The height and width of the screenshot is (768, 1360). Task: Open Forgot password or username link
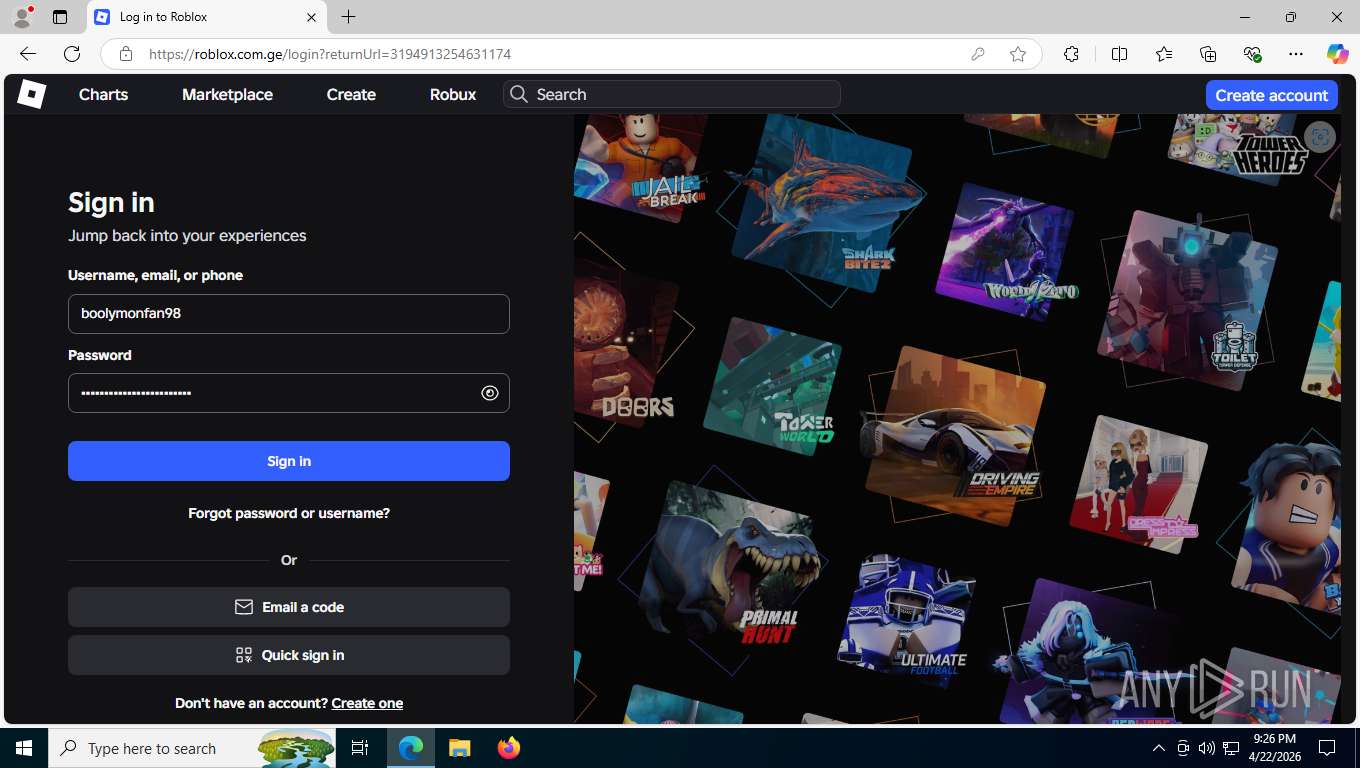[x=289, y=513]
